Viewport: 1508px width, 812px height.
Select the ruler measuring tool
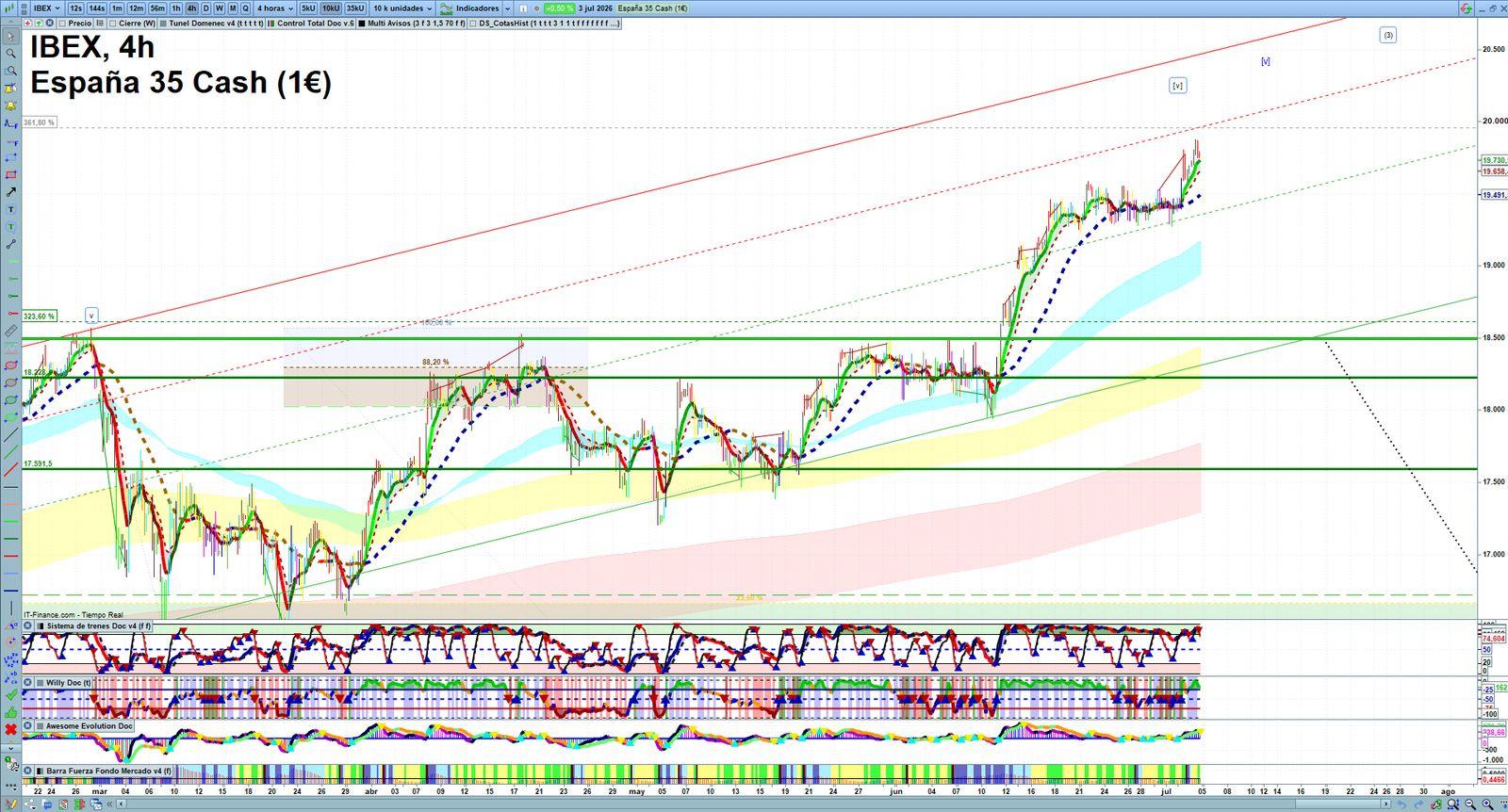11,331
